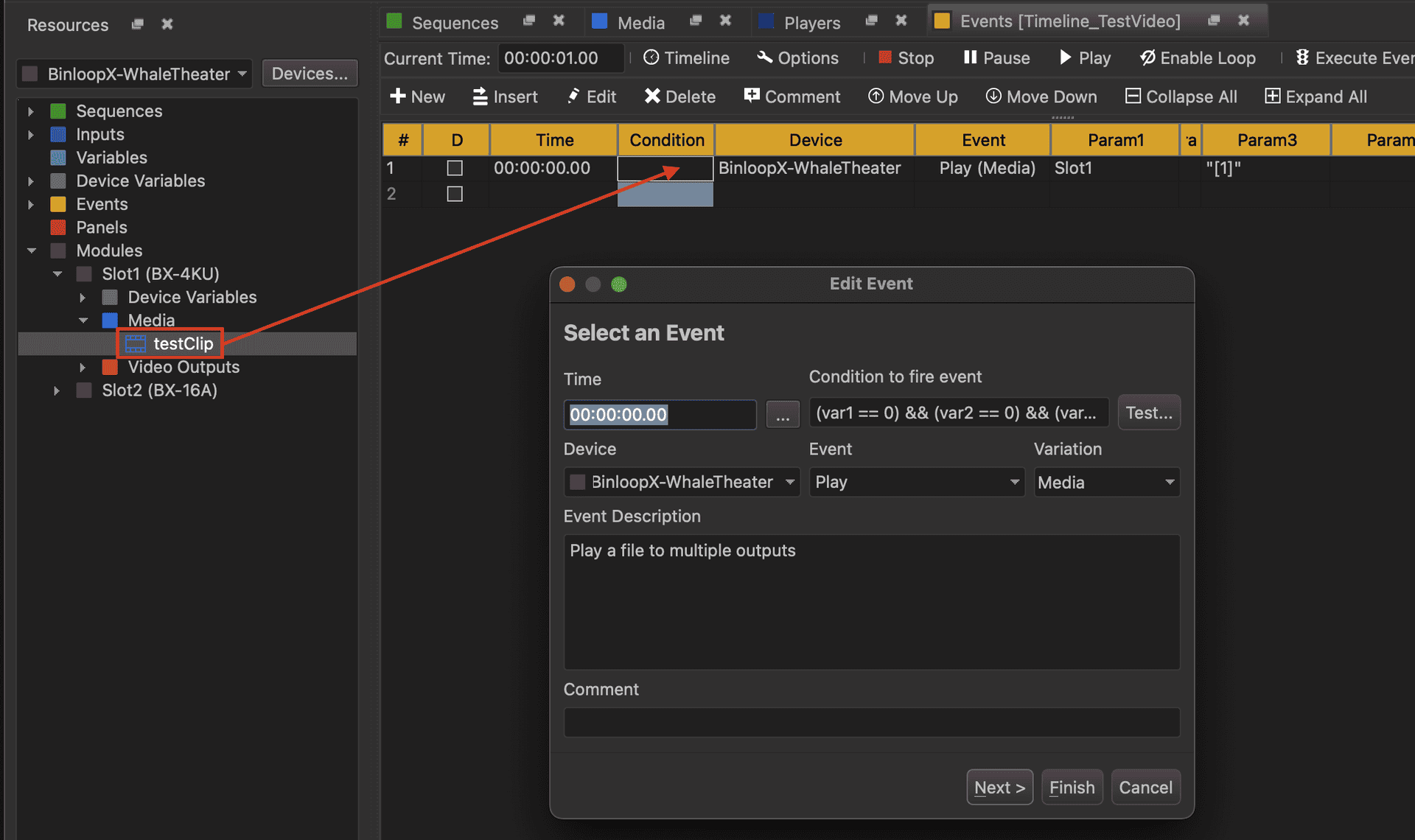Viewport: 1415px width, 840px height.
Task: Open the Device dropdown in Edit Event
Action: [x=681, y=482]
